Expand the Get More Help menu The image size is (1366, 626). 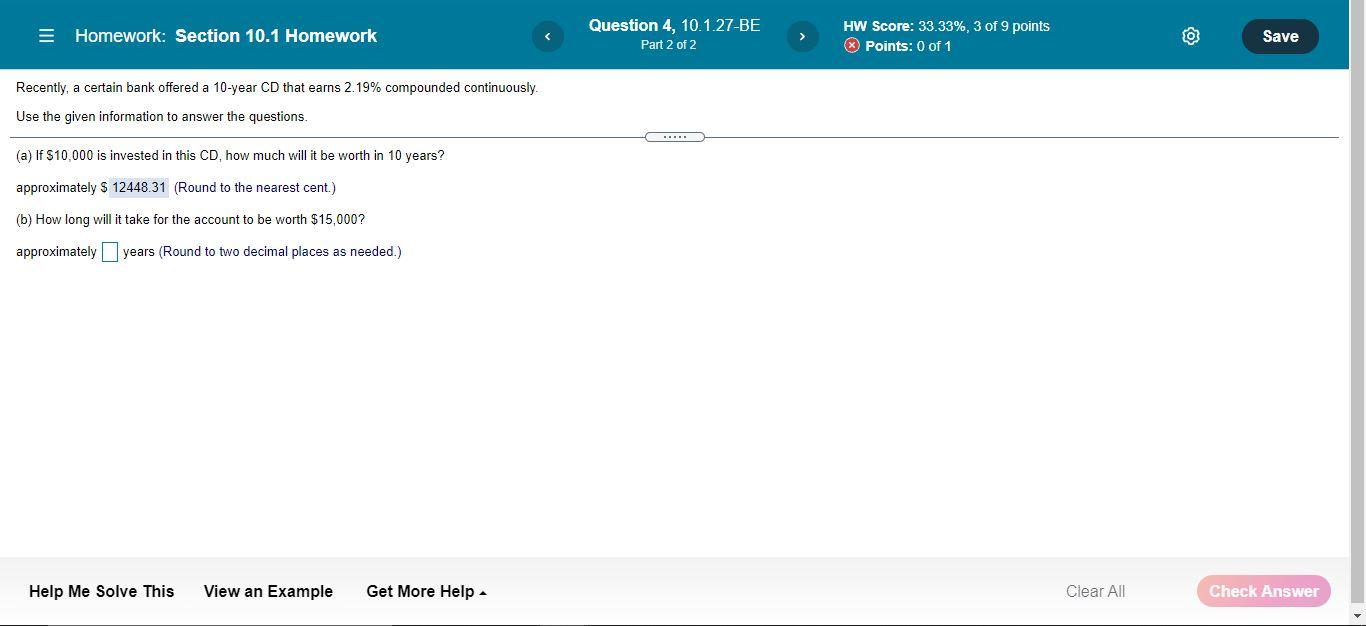coord(420,591)
